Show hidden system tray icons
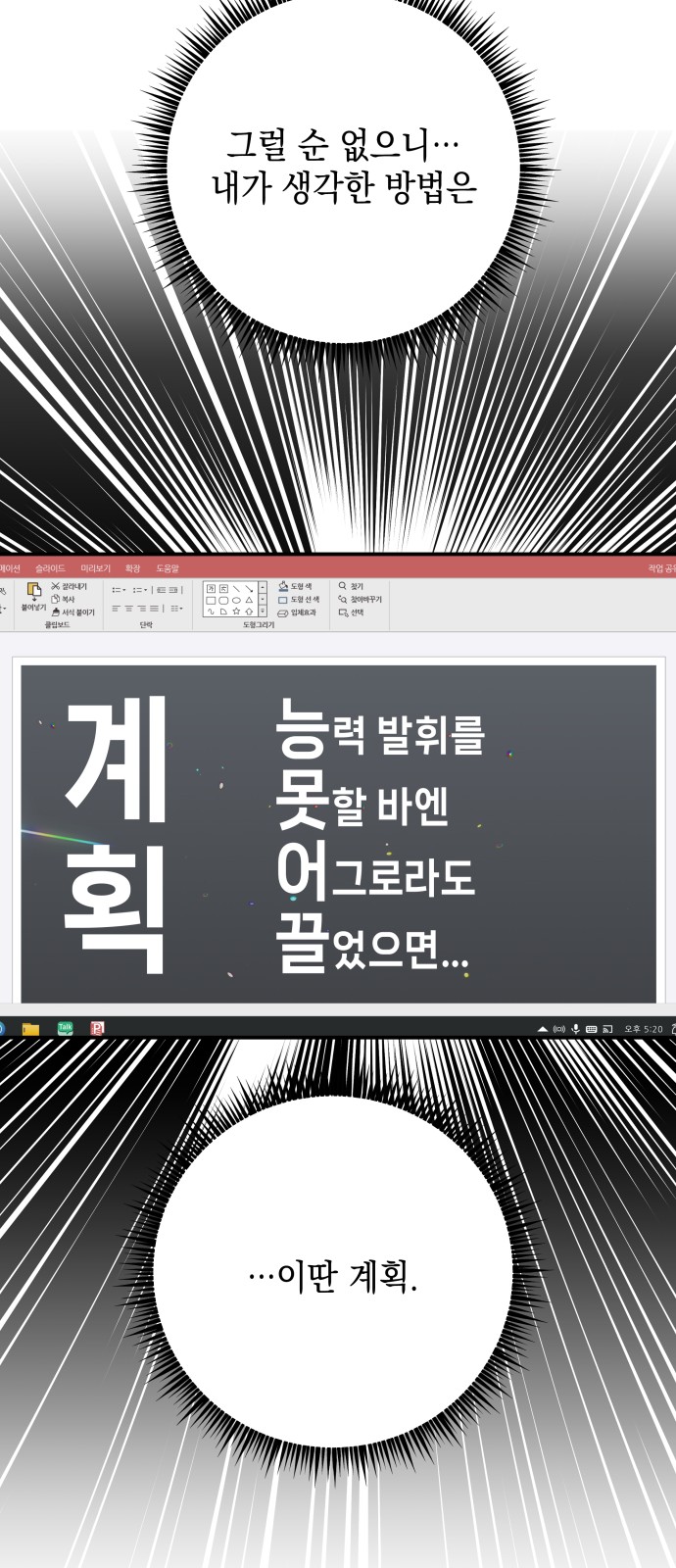The width and height of the screenshot is (676, 1568). click(x=542, y=1029)
